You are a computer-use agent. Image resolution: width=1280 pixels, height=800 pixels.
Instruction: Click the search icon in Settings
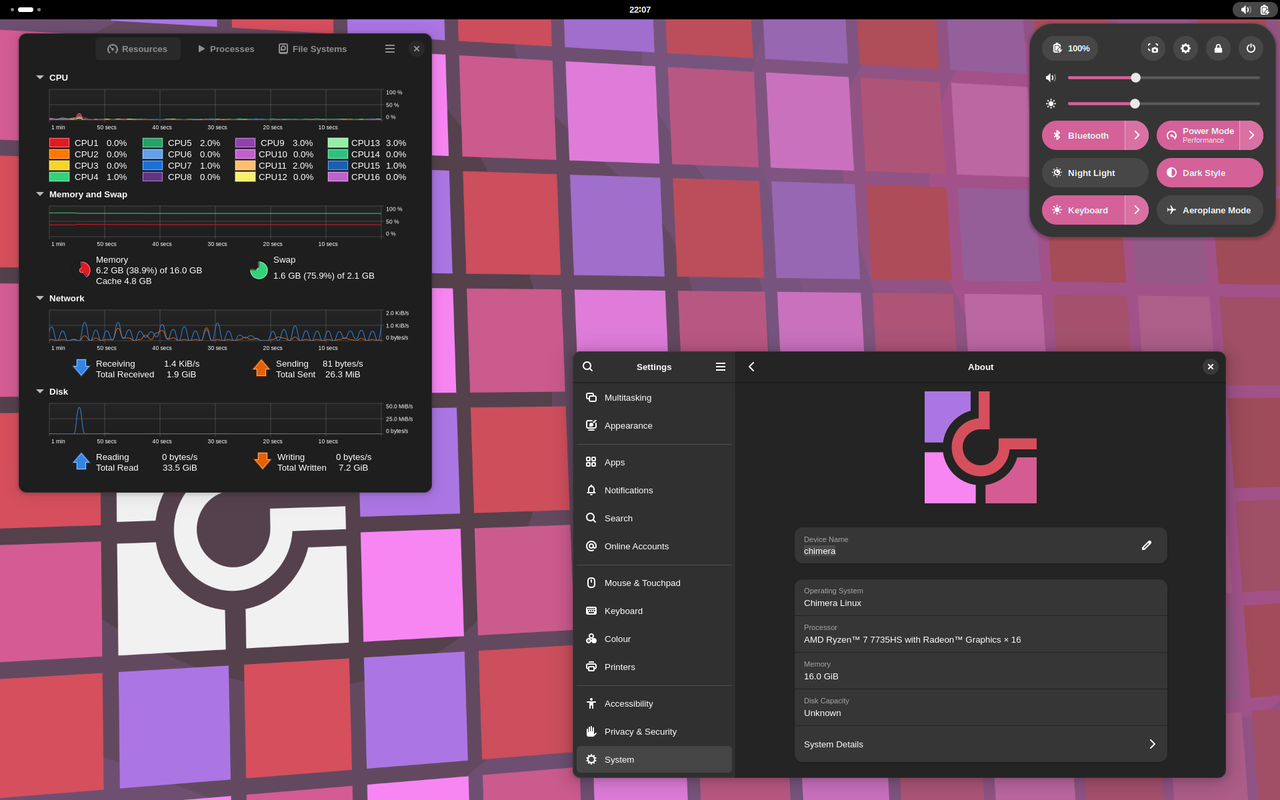[588, 367]
